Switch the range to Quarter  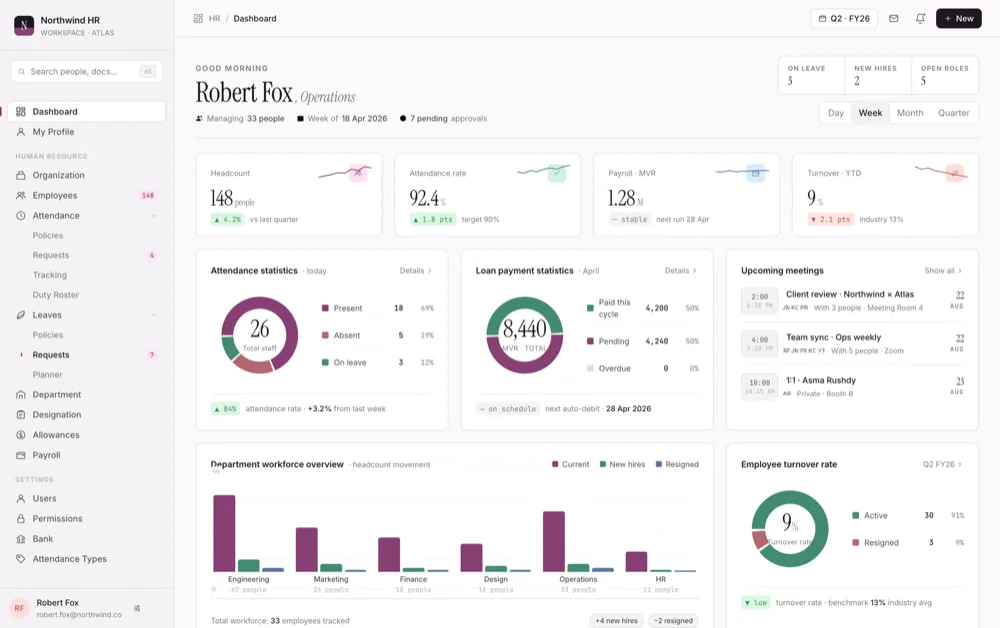click(953, 113)
